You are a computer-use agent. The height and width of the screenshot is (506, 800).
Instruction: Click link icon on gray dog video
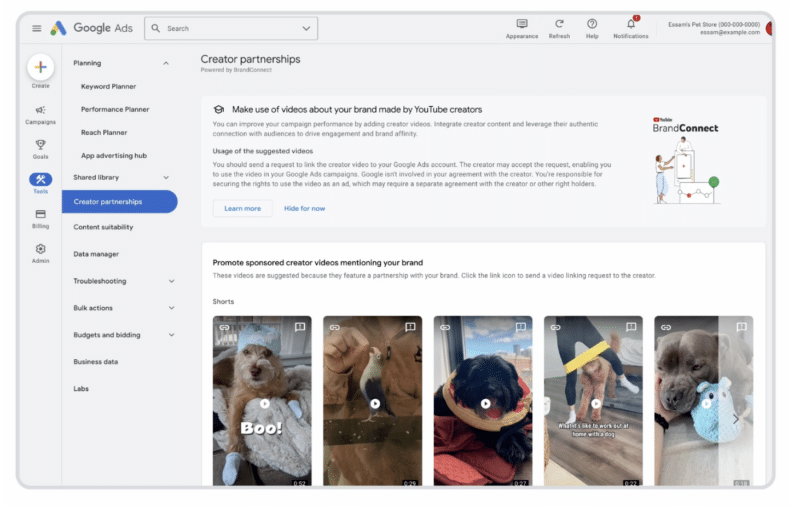point(666,327)
